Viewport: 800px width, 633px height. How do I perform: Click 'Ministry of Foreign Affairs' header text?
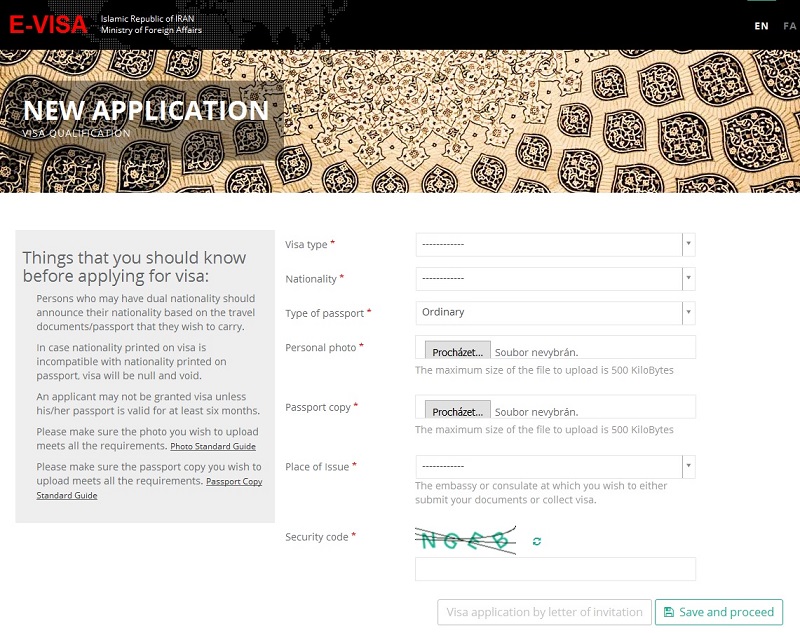point(151,30)
